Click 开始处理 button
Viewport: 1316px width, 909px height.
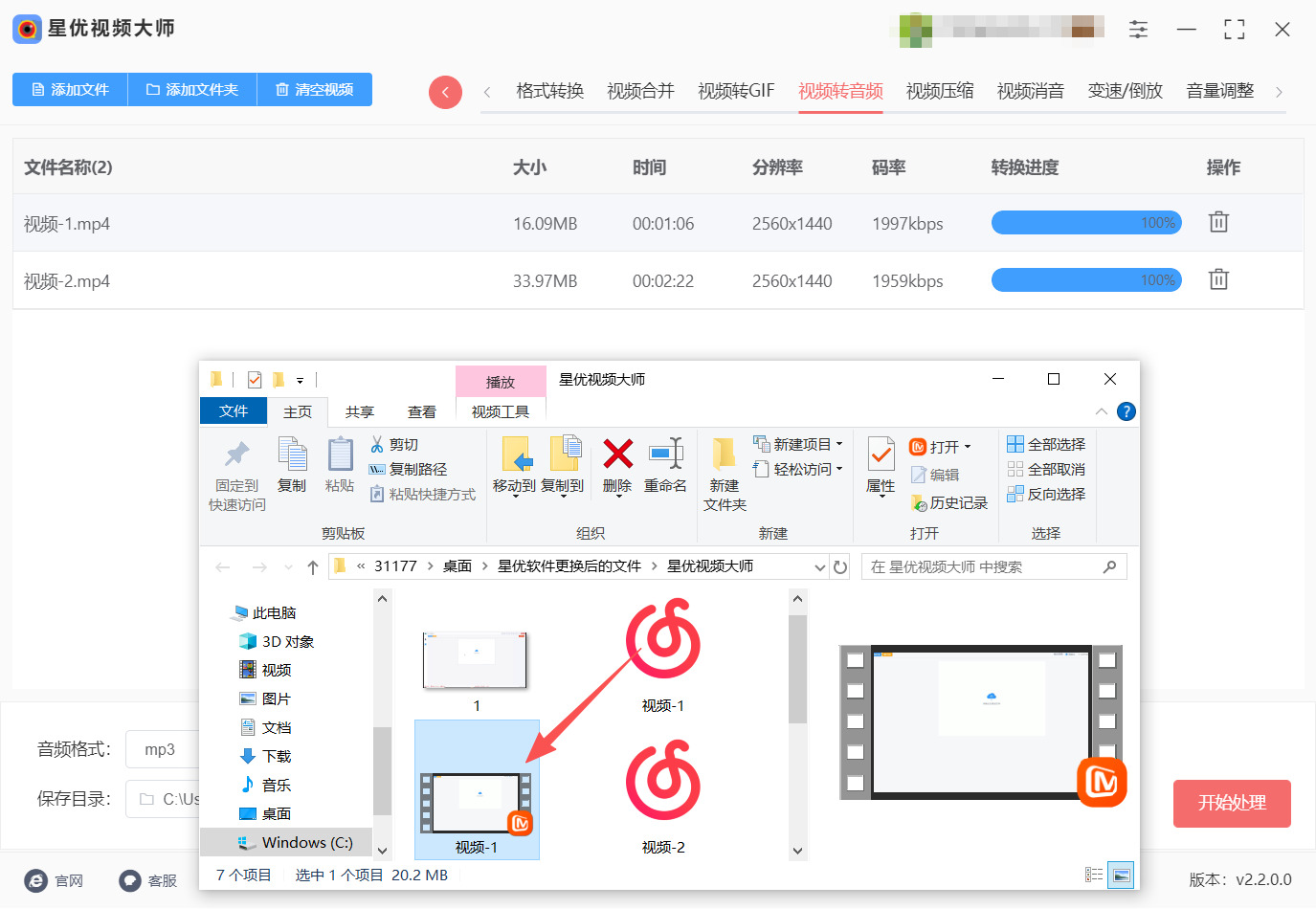(1232, 804)
